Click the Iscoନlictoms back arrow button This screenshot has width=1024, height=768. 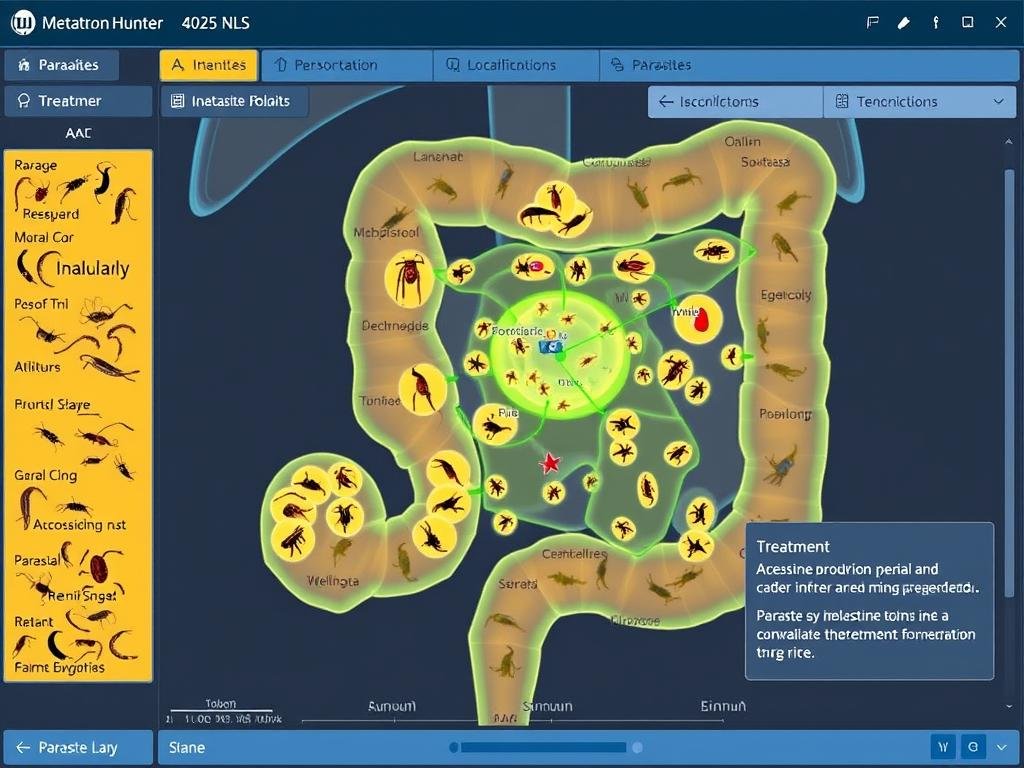735,102
